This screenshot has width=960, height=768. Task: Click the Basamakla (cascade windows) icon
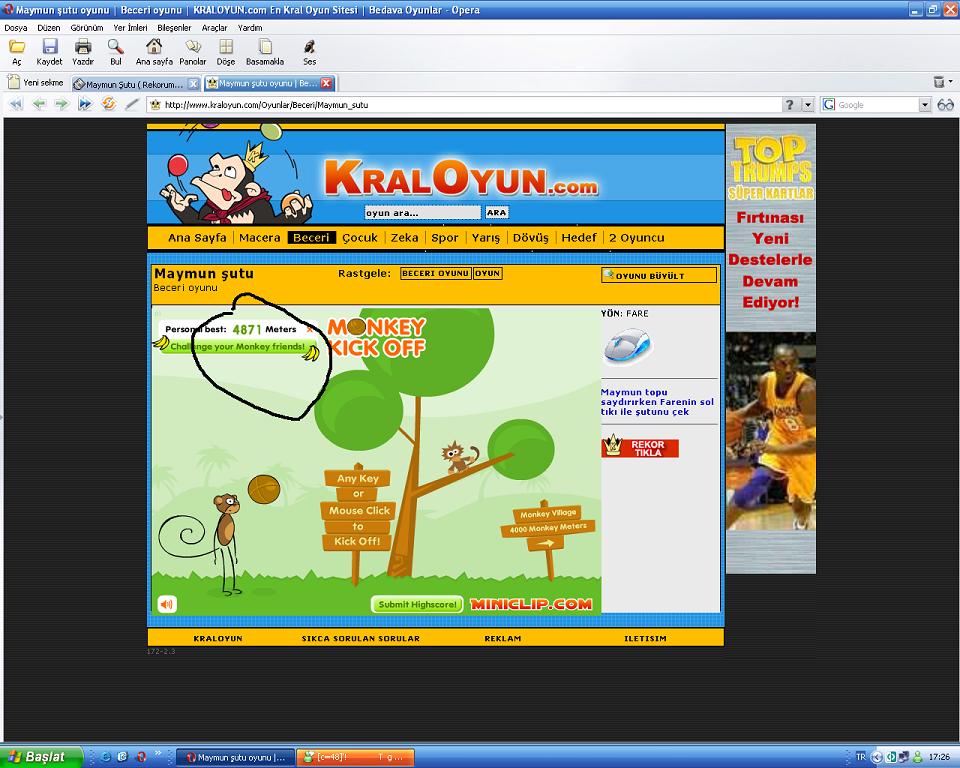(x=263, y=45)
